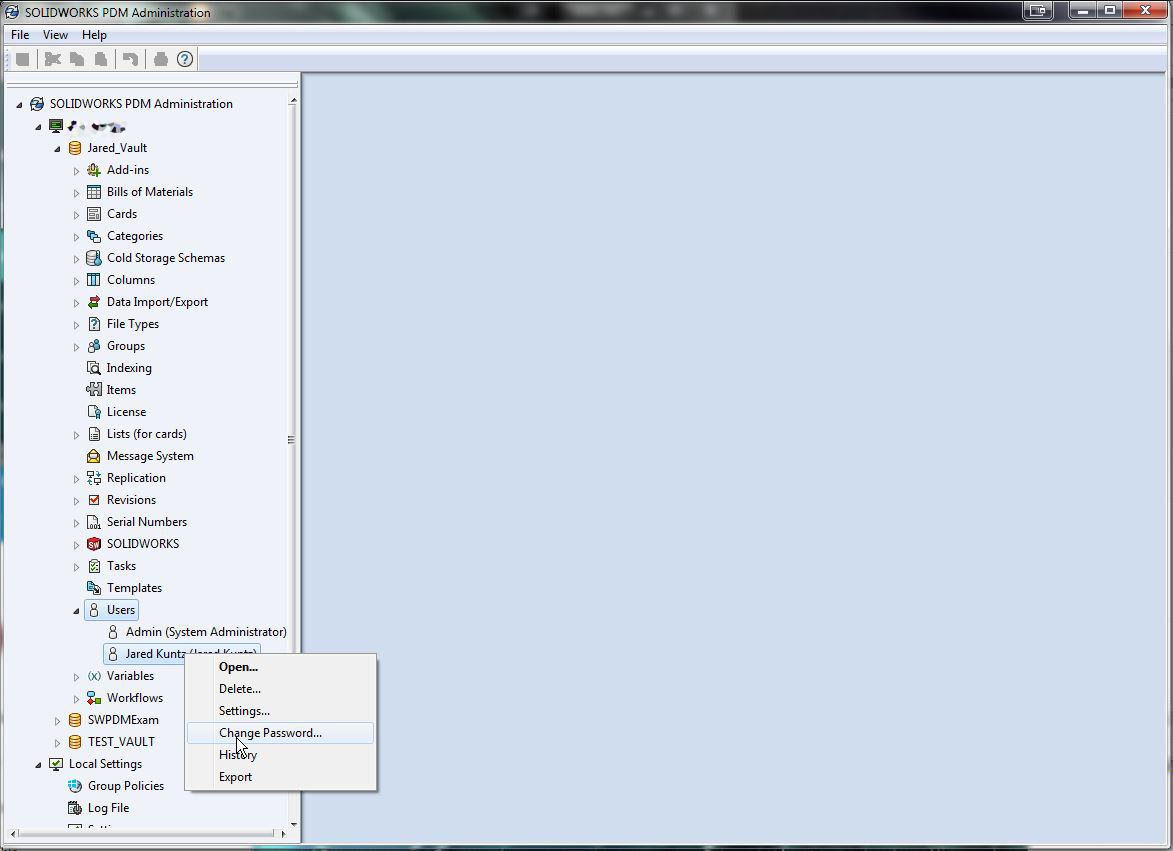Select the Variables tree item
This screenshot has height=851, width=1173.
coord(130,676)
